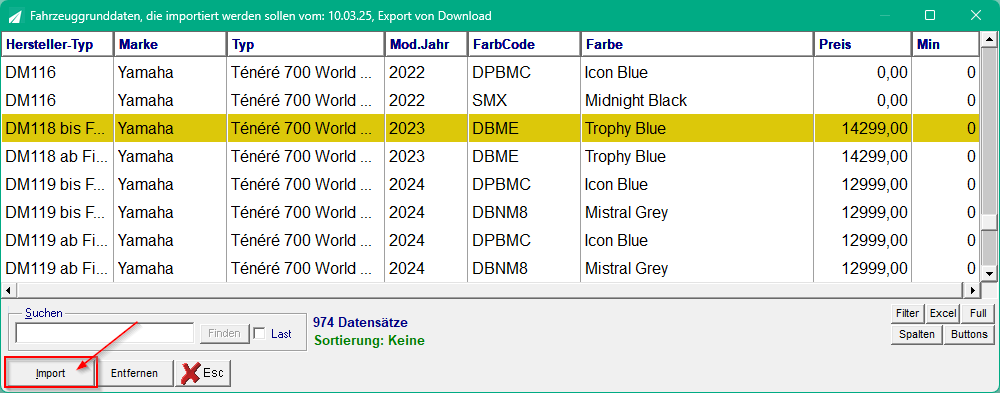Toggle the Last checkbox

tap(260, 333)
